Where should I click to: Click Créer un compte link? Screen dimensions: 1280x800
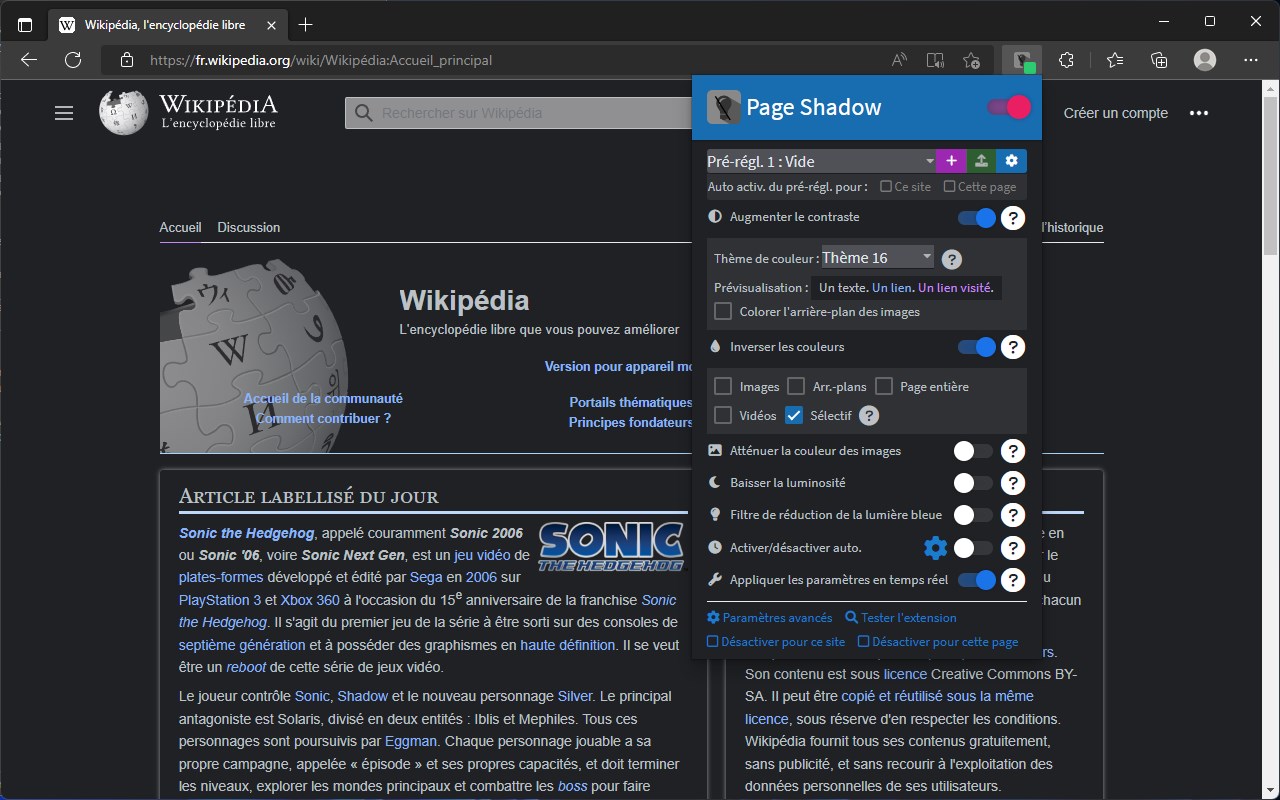pos(1116,113)
